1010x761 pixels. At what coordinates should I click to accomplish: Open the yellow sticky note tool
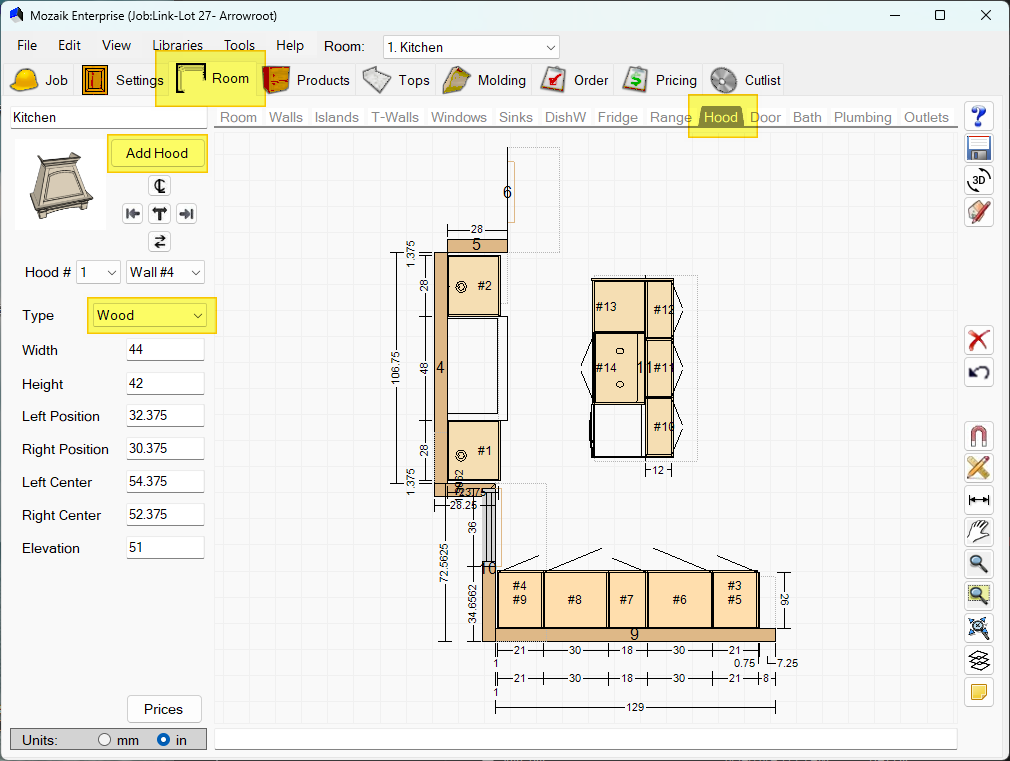979,692
